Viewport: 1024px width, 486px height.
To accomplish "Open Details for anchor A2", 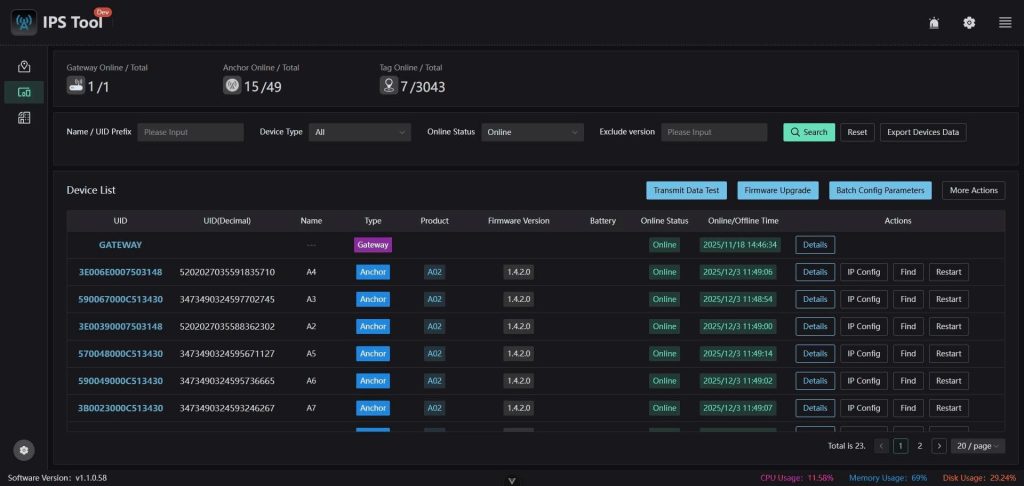I will pos(815,326).
